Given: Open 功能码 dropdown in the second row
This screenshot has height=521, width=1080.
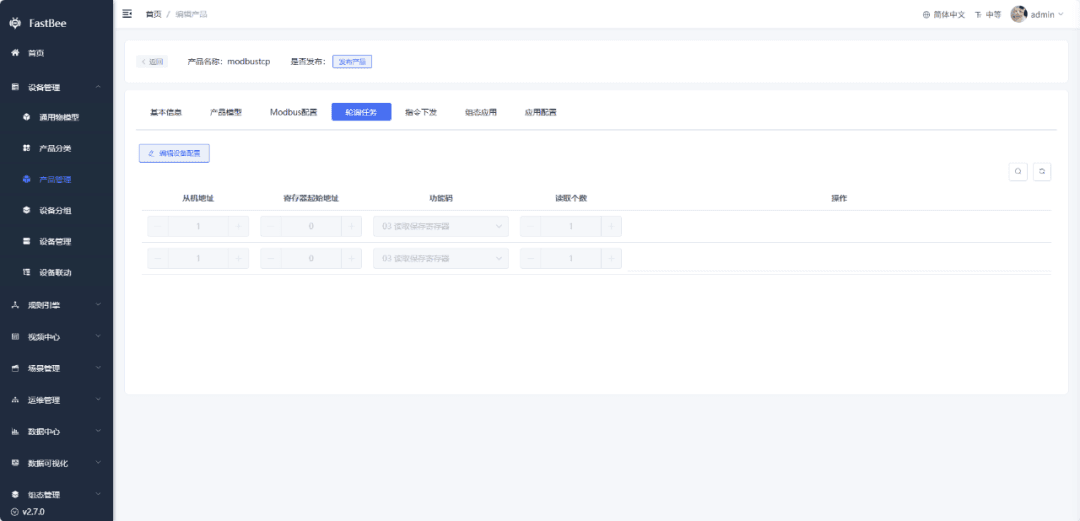Looking at the screenshot, I should coord(441,258).
